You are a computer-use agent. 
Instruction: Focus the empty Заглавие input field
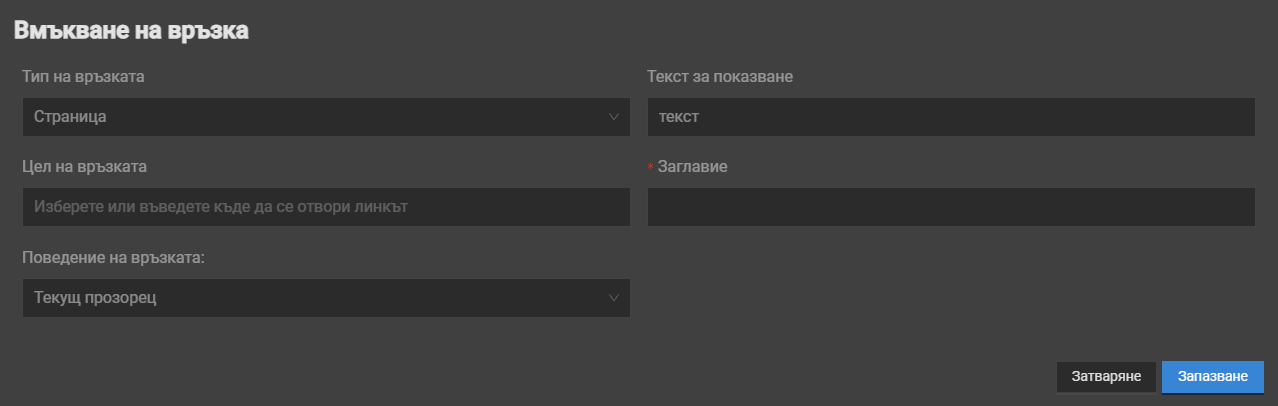950,207
